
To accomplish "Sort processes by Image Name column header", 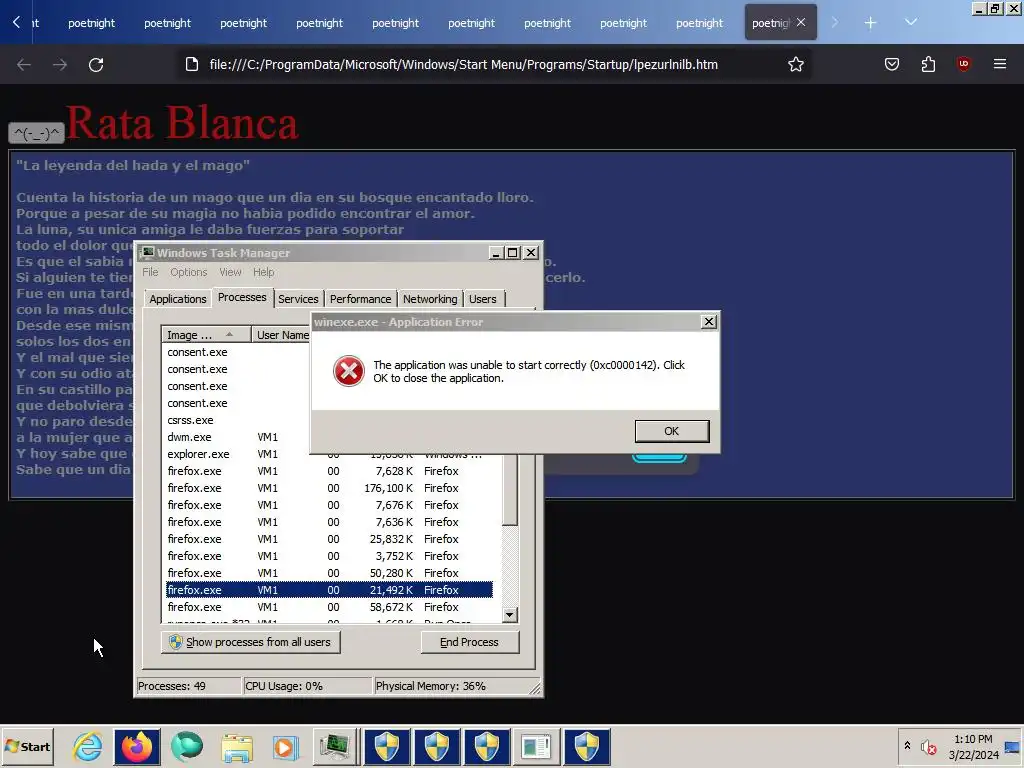I will tap(206, 335).
